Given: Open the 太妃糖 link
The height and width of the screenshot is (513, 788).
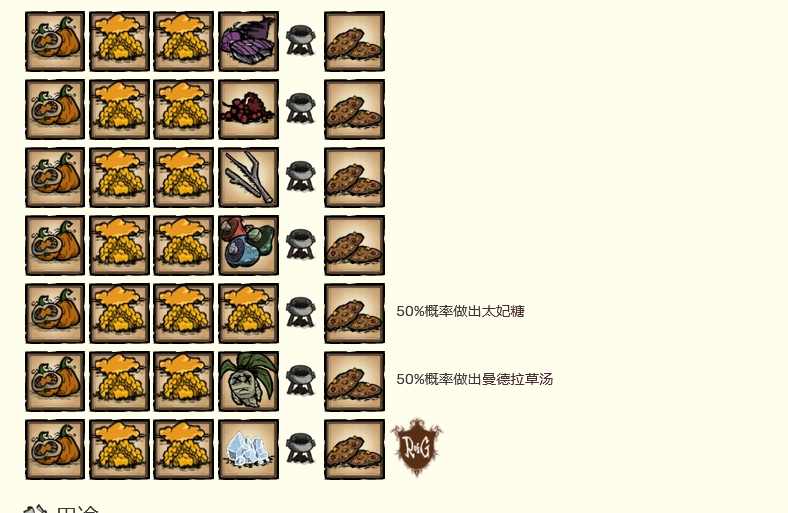Looking at the screenshot, I should (503, 312).
